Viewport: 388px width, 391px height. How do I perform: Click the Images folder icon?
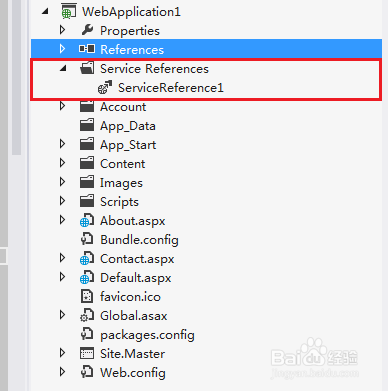87,182
